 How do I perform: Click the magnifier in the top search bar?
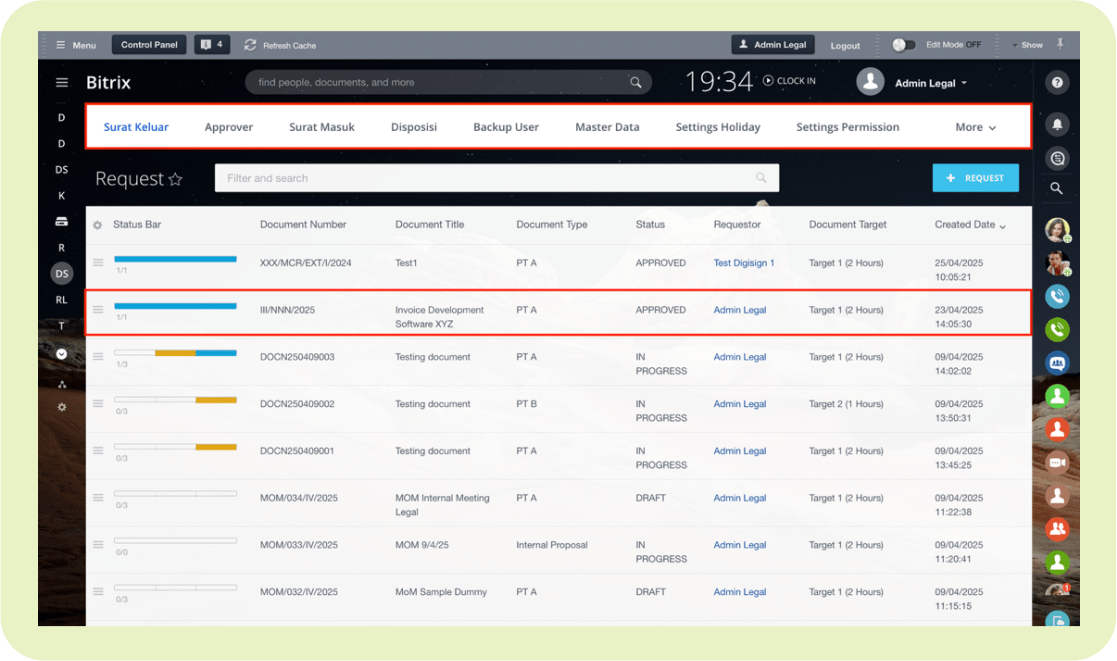coord(636,83)
